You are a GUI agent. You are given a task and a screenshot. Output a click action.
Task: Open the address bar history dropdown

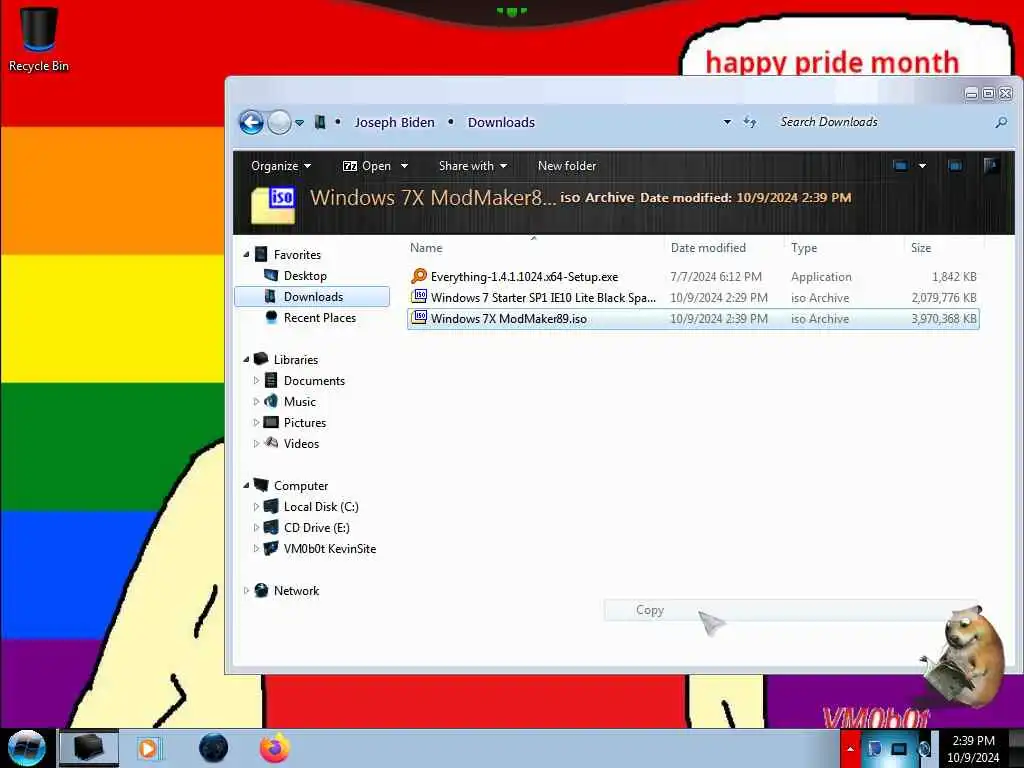[x=727, y=122]
